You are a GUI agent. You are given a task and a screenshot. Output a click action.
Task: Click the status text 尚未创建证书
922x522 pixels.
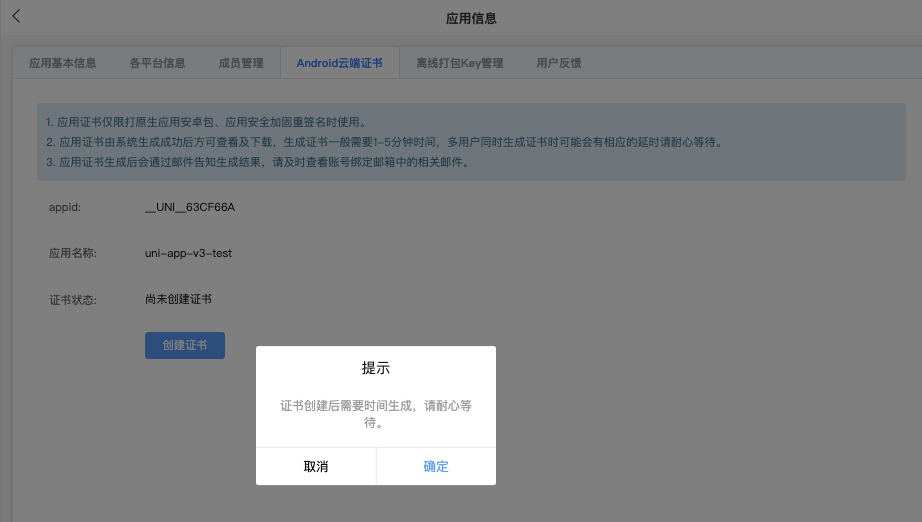coord(178,299)
